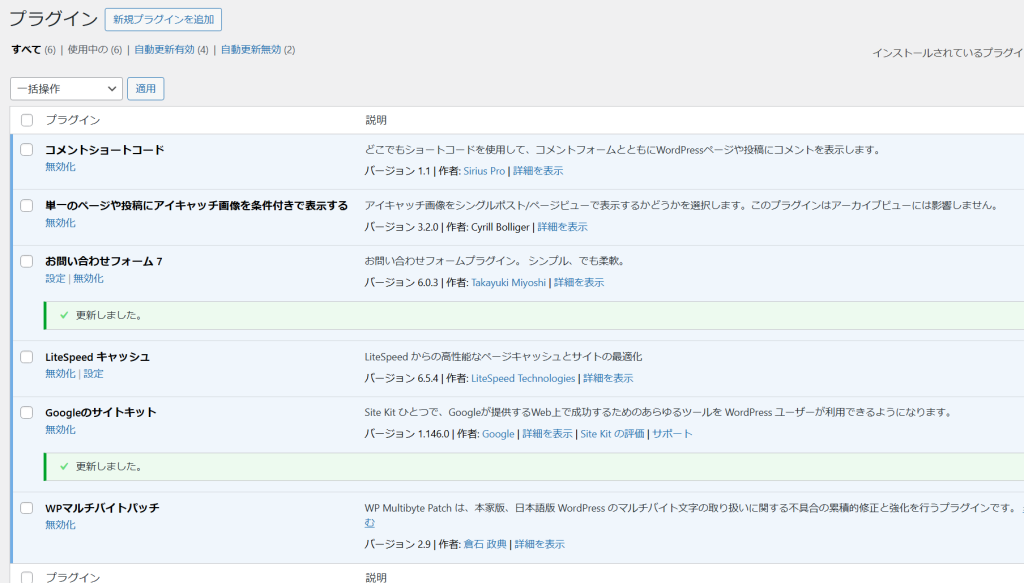
Task: Click the 新規プラグインを追加 button
Action: (163, 19)
